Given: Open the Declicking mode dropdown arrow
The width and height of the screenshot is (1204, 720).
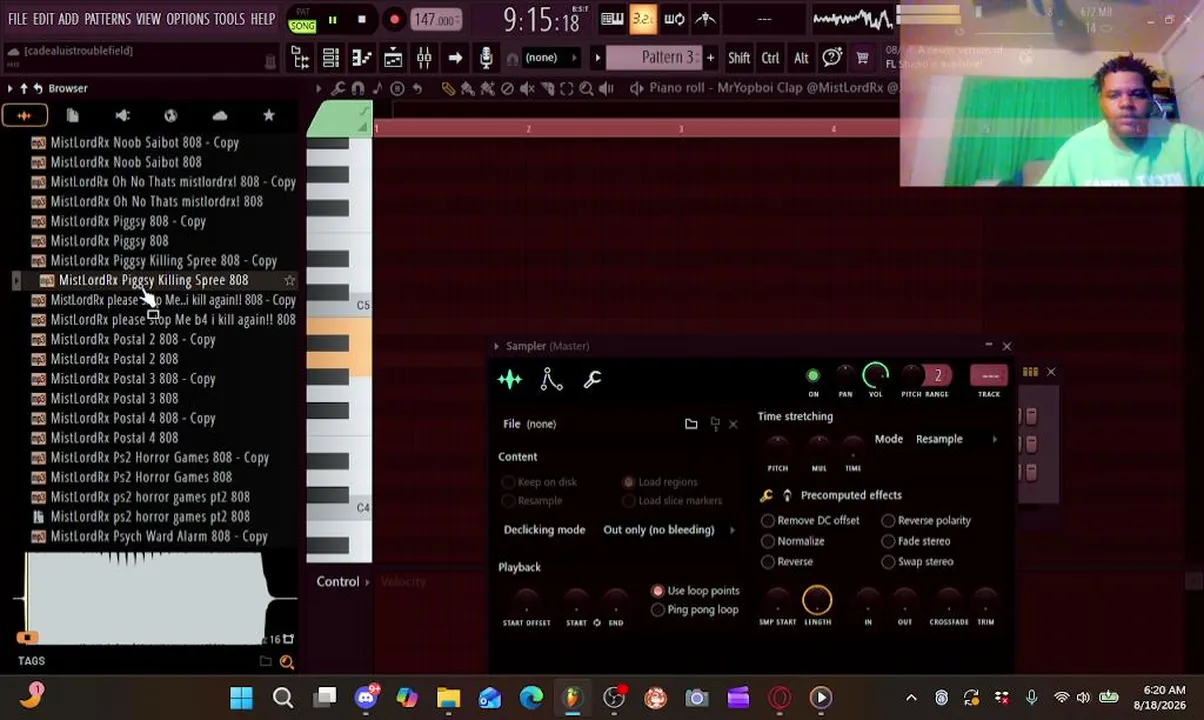Looking at the screenshot, I should click(x=732, y=530).
